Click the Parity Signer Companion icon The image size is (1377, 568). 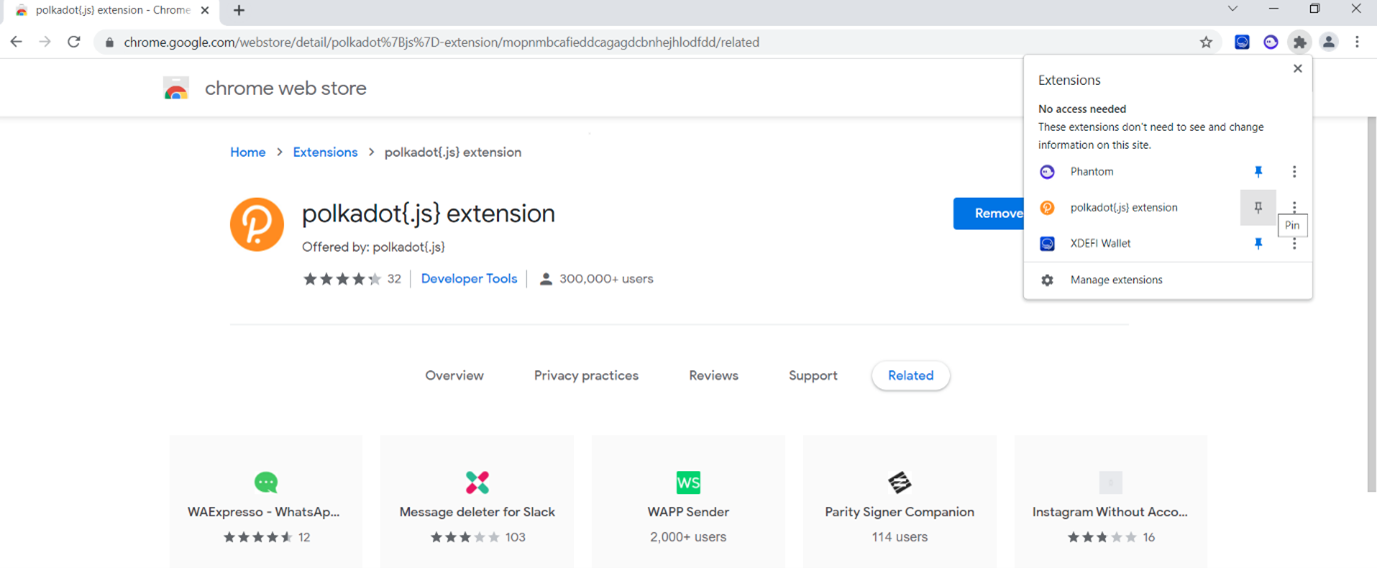pos(899,483)
